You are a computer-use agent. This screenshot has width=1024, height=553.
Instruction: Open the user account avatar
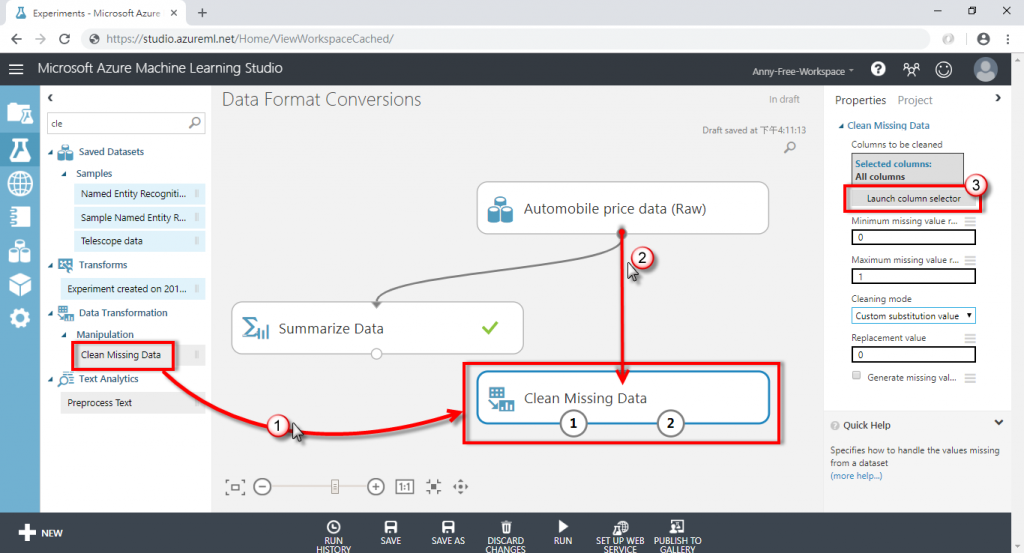click(x=985, y=69)
